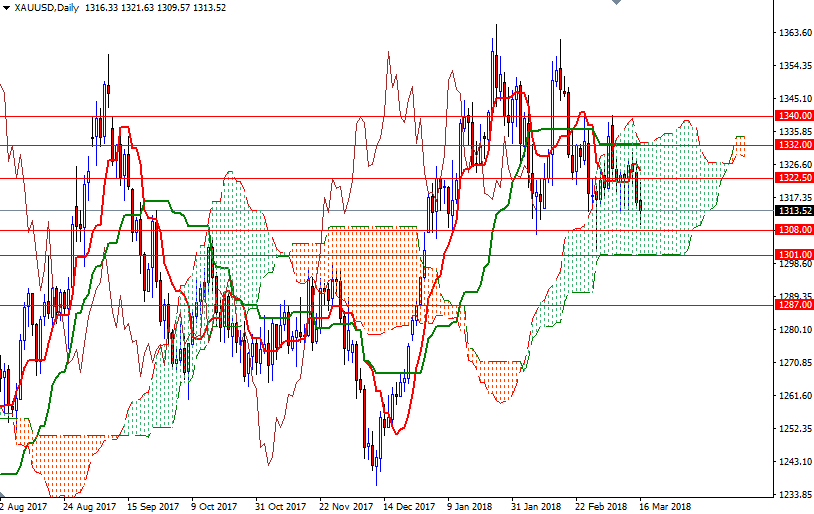The width and height of the screenshot is (814, 514).
Task: Click the 1280.10 price scale value
Action: (795, 330)
